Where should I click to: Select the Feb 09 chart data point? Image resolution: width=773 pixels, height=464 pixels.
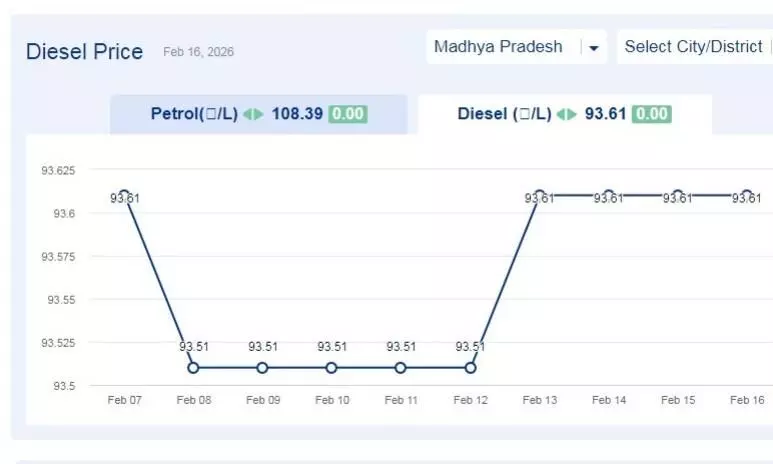[x=262, y=368]
